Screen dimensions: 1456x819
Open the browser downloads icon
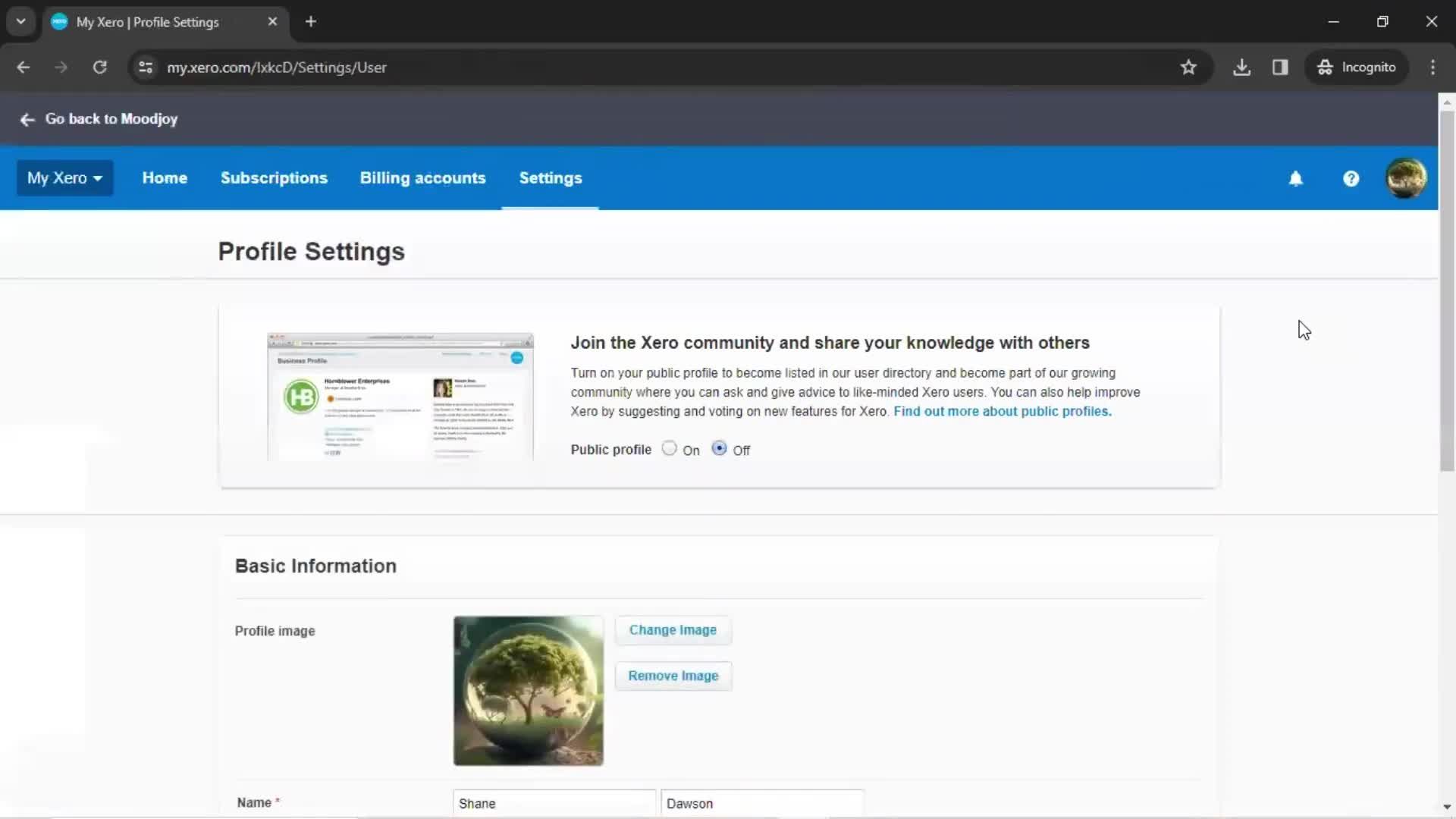point(1241,67)
